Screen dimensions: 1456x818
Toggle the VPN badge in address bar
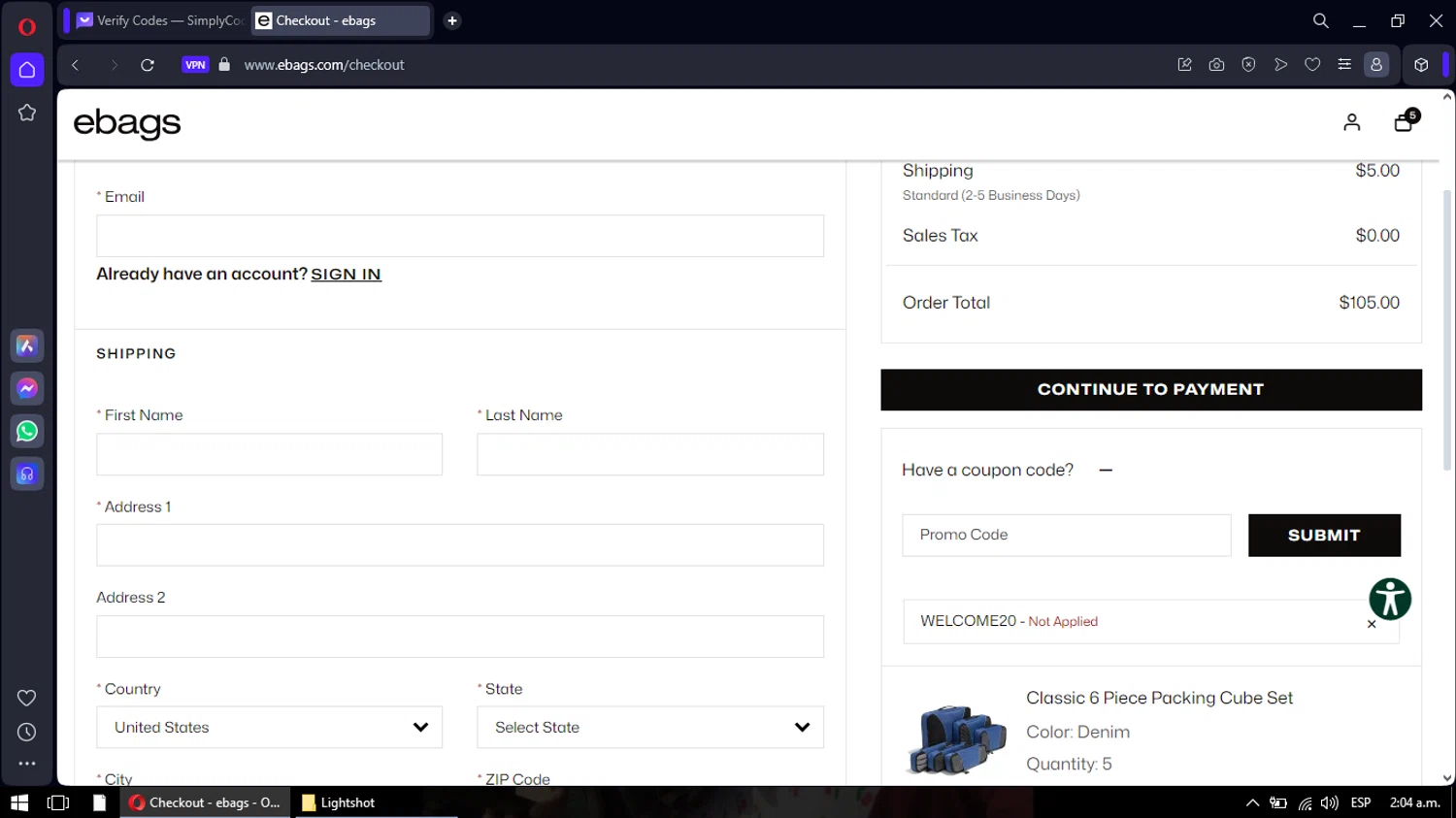click(196, 65)
